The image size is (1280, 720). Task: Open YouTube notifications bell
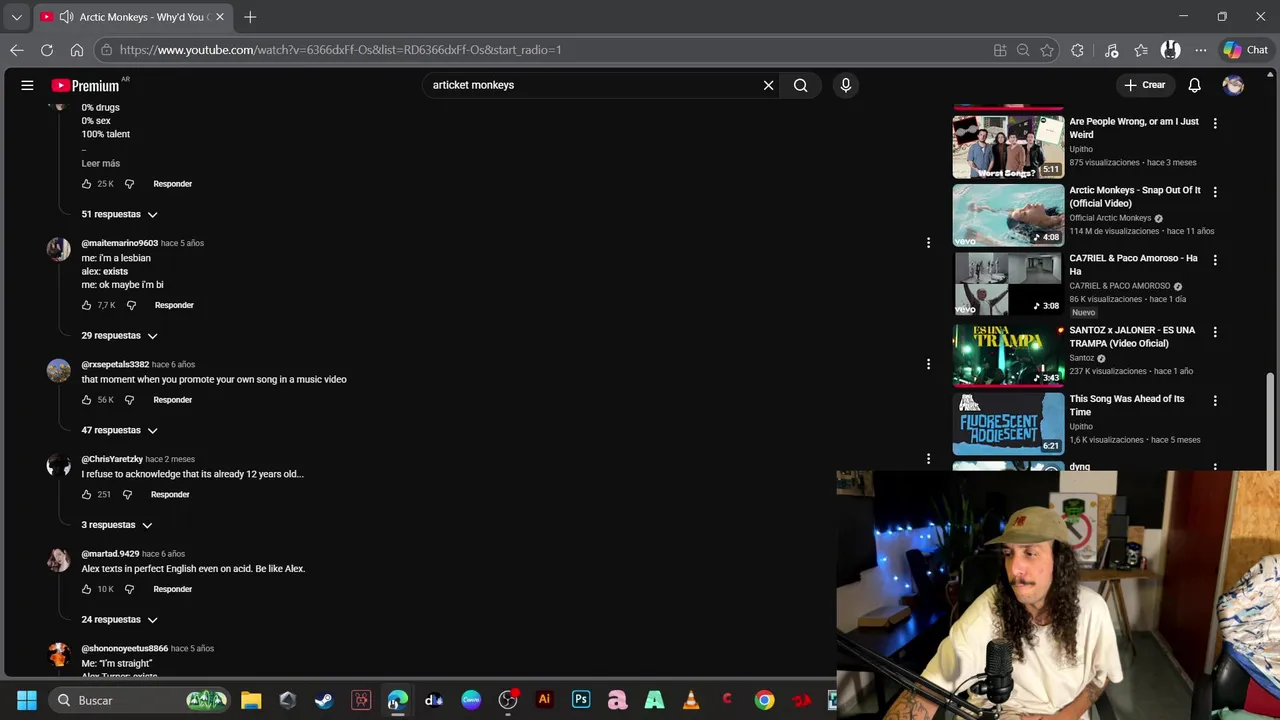[x=1194, y=85]
